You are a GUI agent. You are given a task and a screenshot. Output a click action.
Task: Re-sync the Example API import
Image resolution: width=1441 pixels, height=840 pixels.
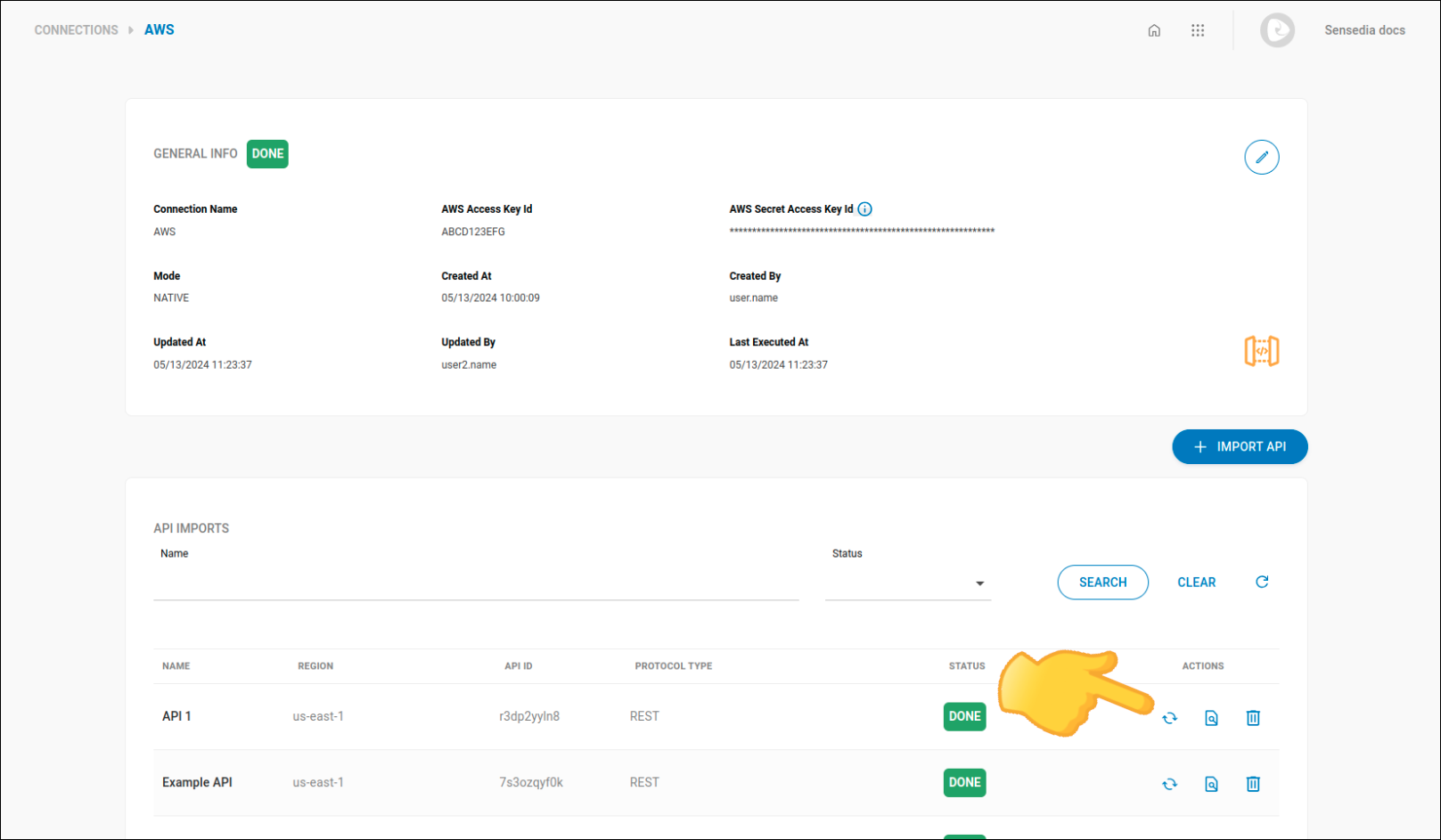[x=1169, y=783]
